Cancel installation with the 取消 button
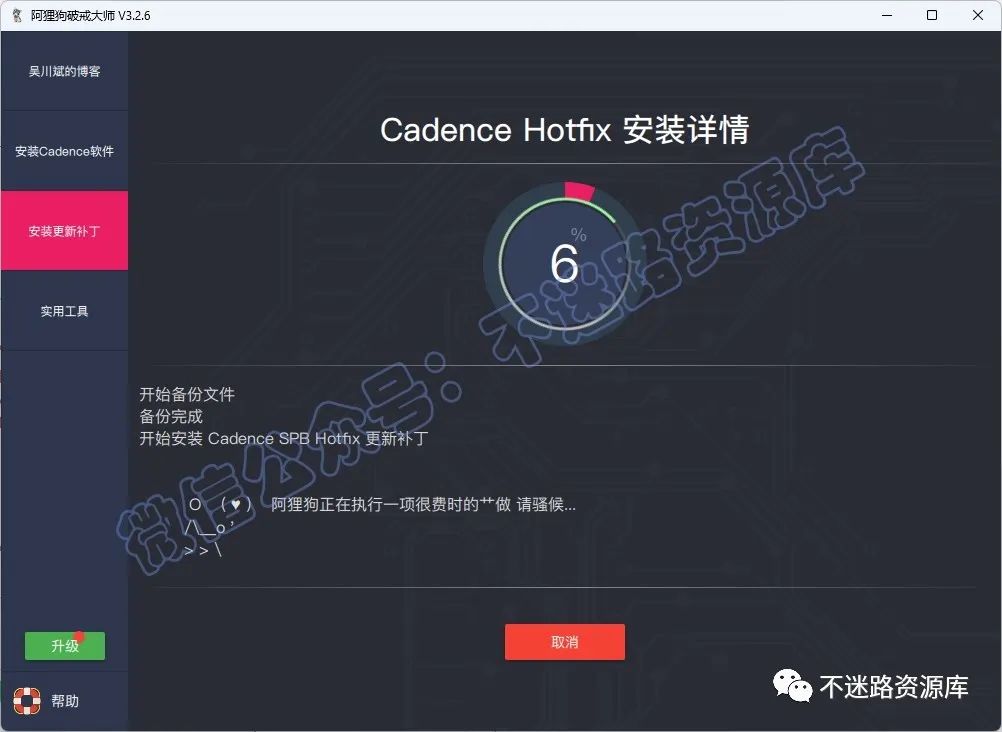1002x732 pixels. (564, 642)
